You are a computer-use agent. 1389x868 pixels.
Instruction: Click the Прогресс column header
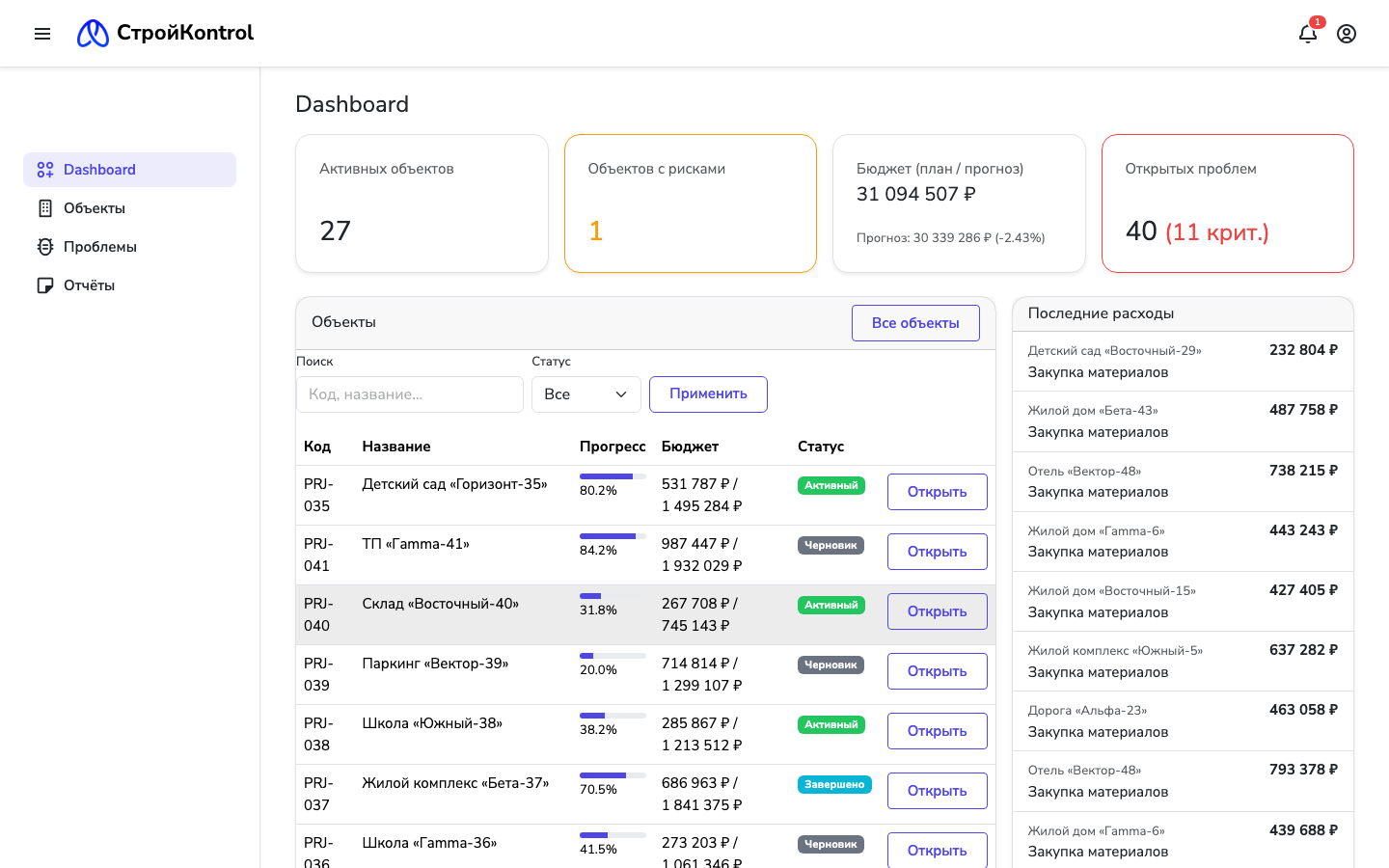coord(613,447)
